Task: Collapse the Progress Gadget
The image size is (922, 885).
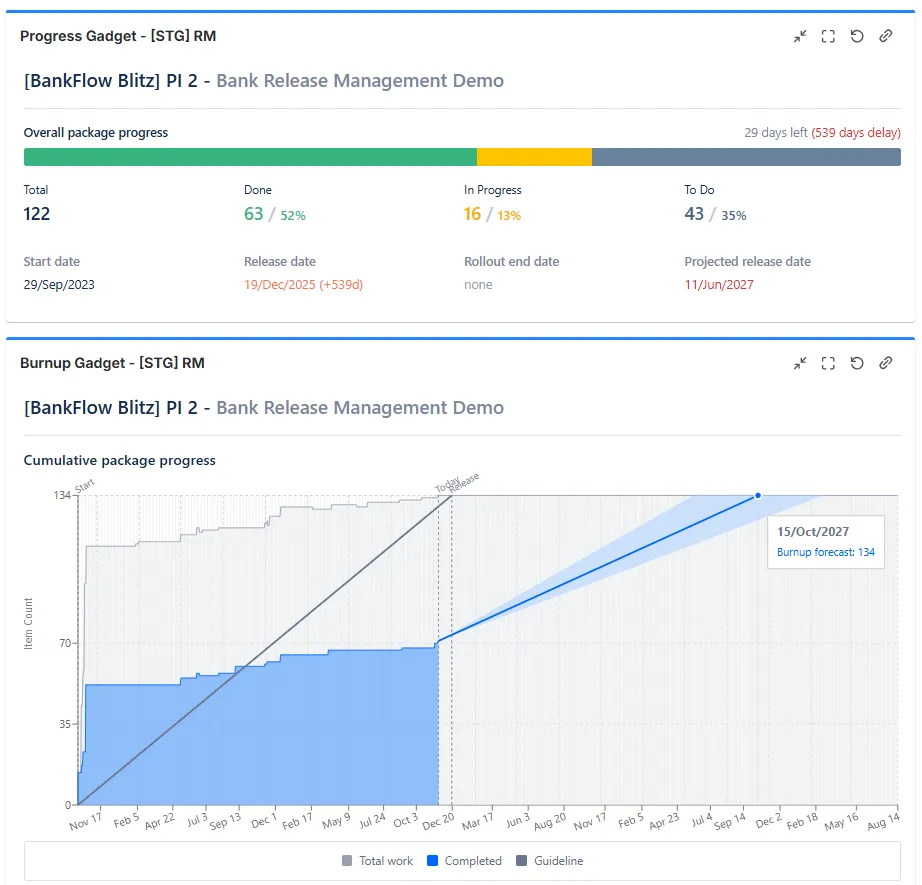Action: pyautogui.click(x=799, y=36)
